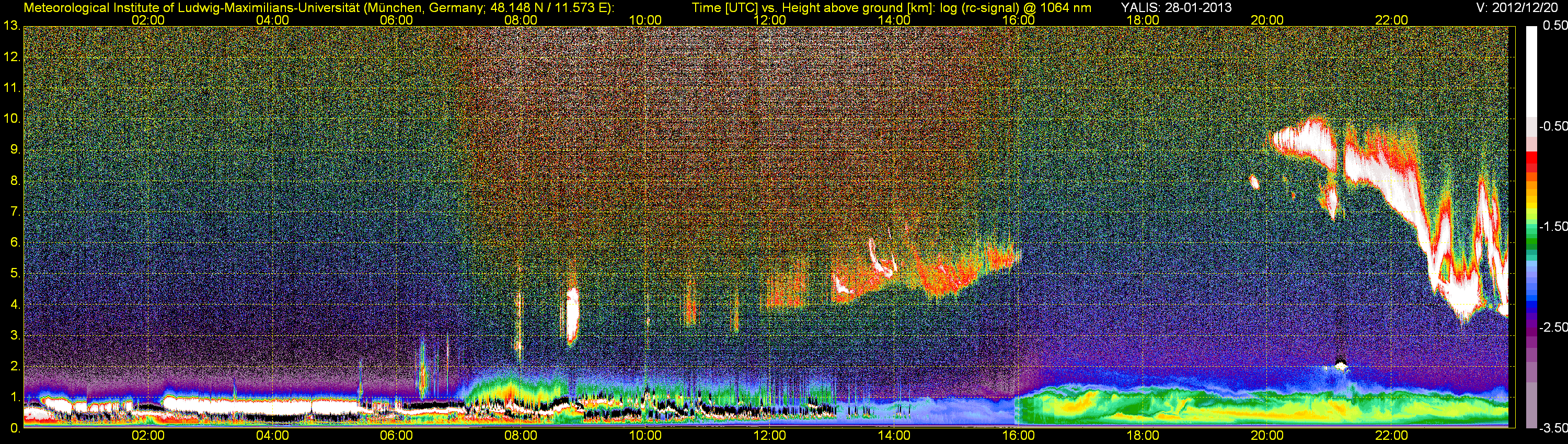
Task: Click '18:00' on the top time axis
Action: tap(1143, 20)
